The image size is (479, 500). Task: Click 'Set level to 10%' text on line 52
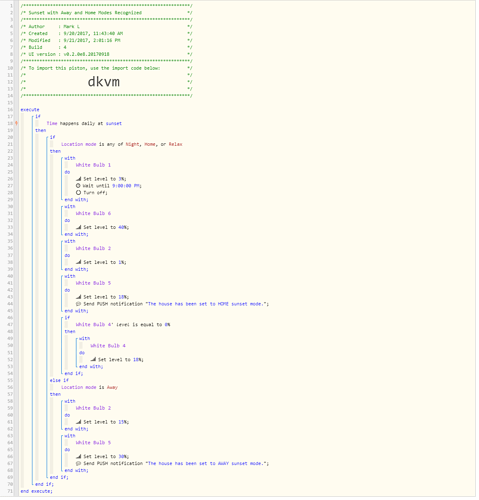point(121,360)
